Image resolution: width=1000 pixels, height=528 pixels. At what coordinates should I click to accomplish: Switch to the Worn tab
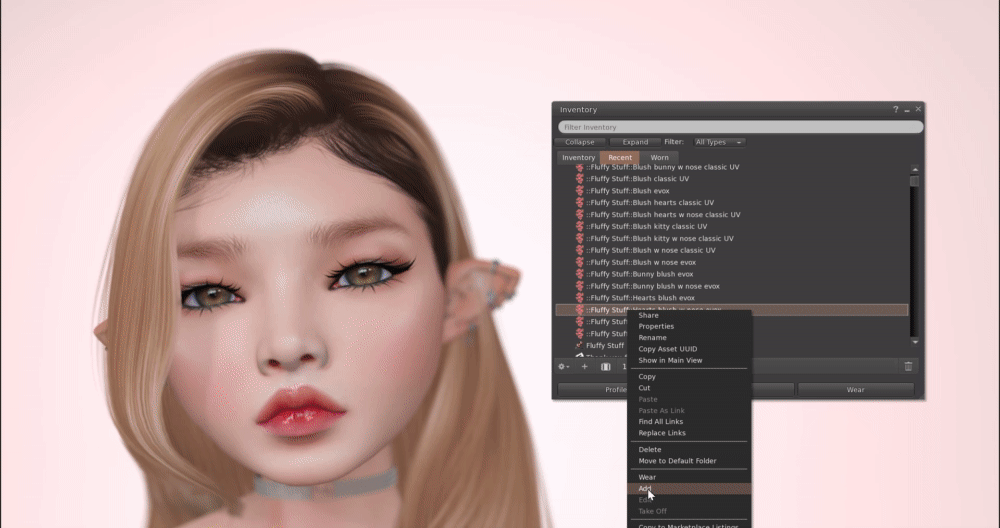(659, 158)
